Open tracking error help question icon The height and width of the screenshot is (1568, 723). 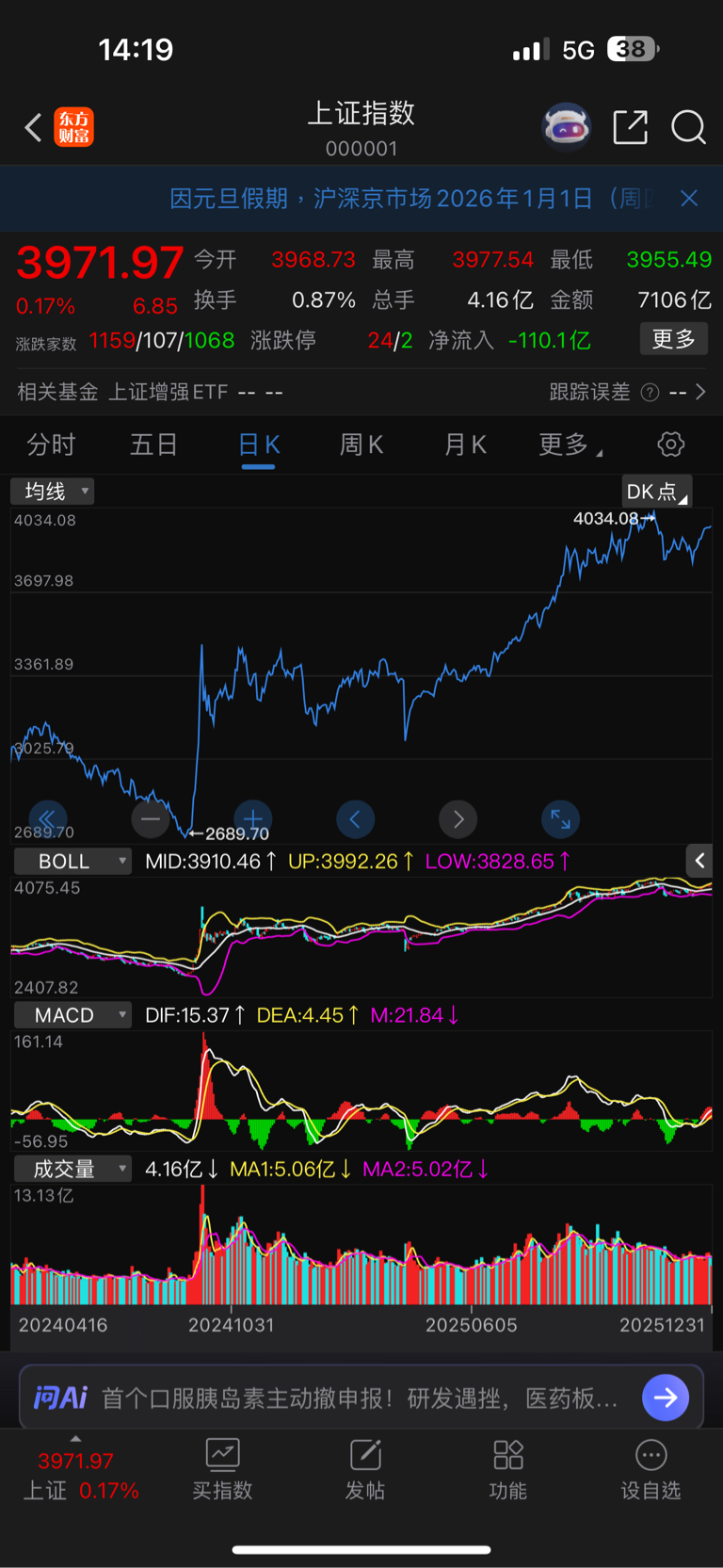point(650,393)
